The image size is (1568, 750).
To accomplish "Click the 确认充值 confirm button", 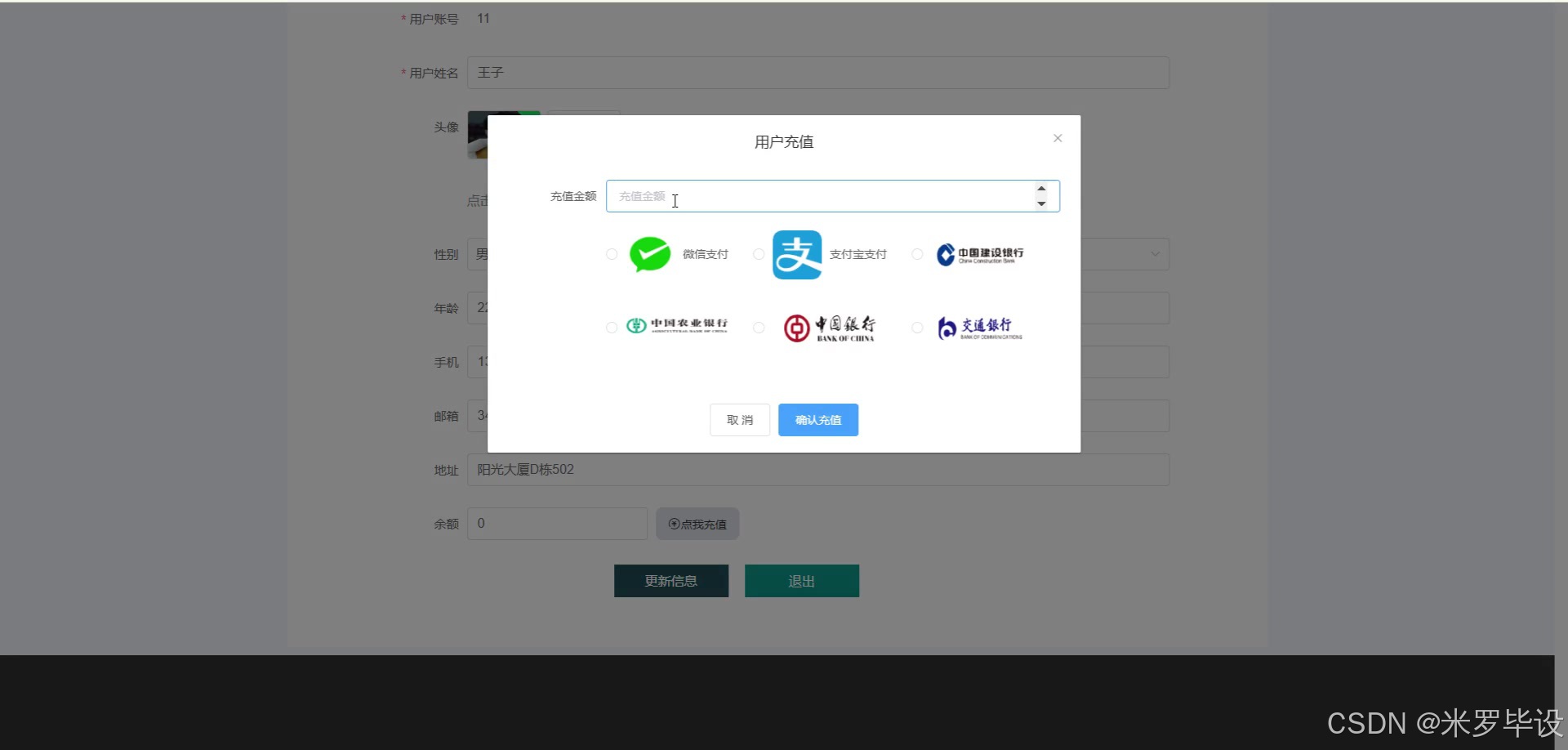I will [x=817, y=419].
